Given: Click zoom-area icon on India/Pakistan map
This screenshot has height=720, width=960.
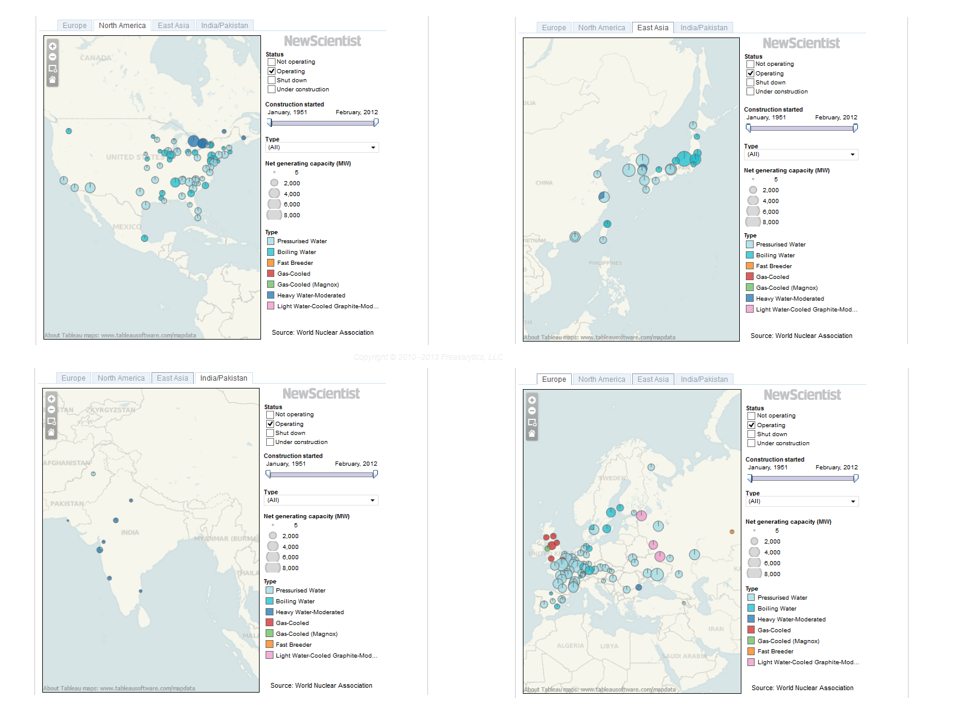Looking at the screenshot, I should tap(52, 421).
